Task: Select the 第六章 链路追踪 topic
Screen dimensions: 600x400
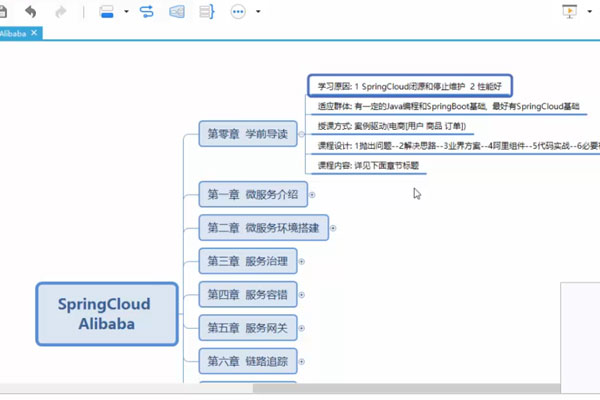Action: [248, 361]
